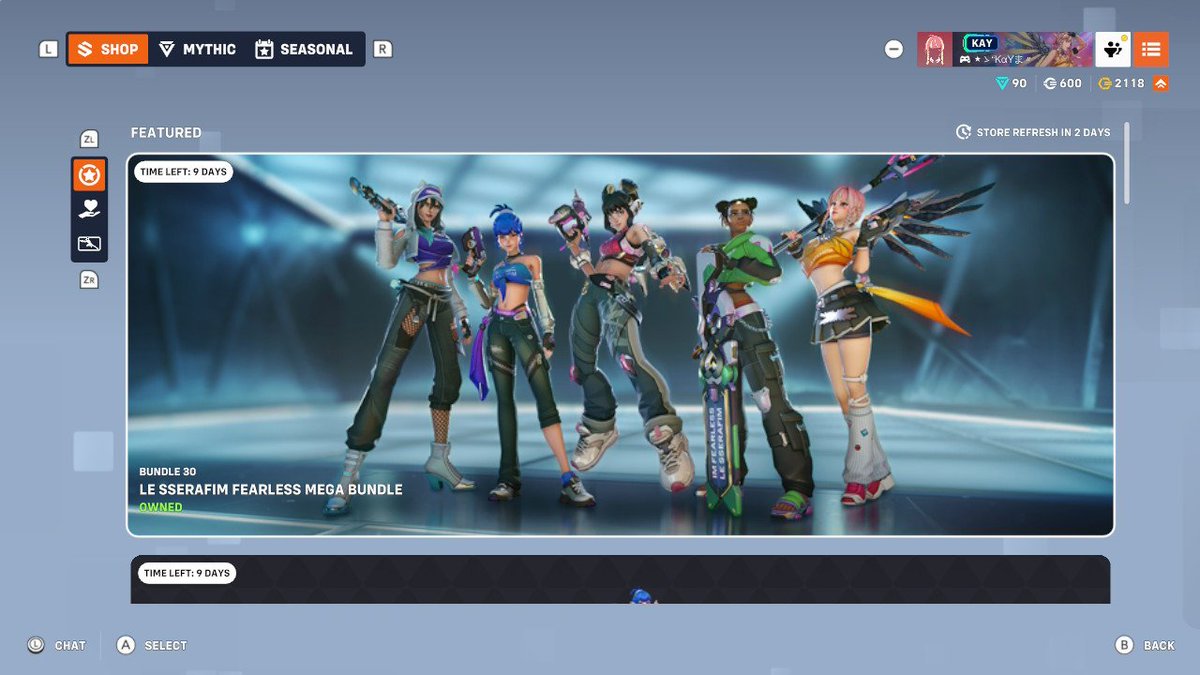The width and height of the screenshot is (1200, 675).
Task: Click the ZR trigger prompt icon
Action: coord(89,280)
